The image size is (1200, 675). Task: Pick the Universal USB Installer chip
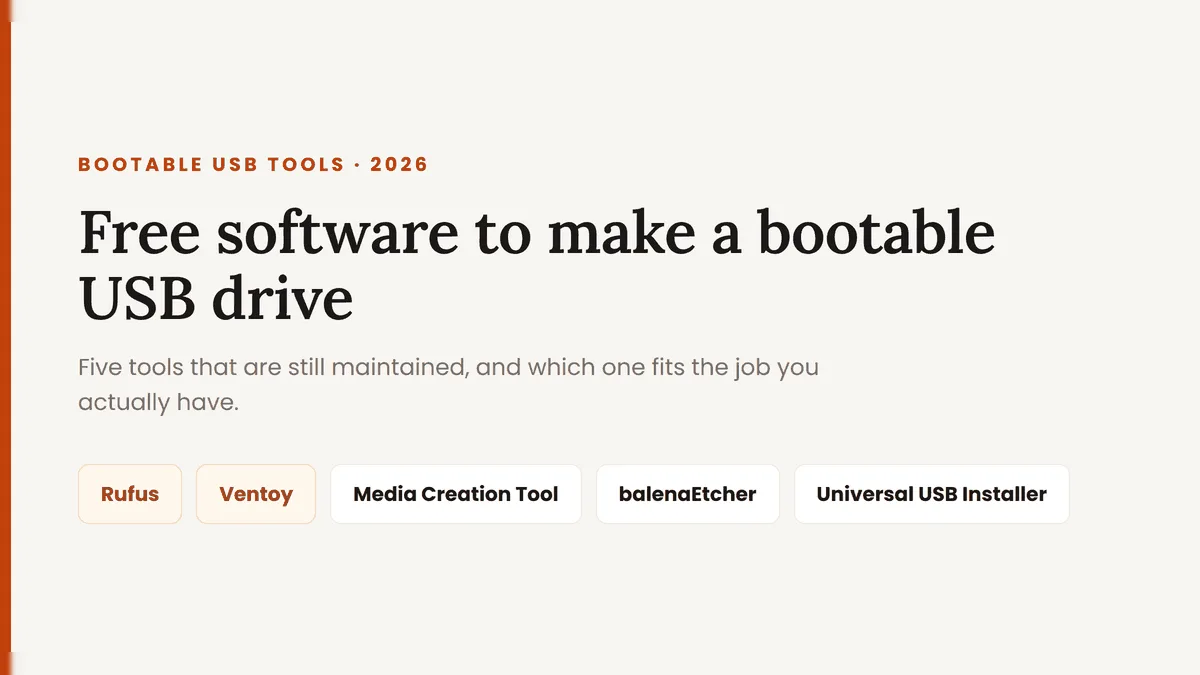[x=932, y=494]
